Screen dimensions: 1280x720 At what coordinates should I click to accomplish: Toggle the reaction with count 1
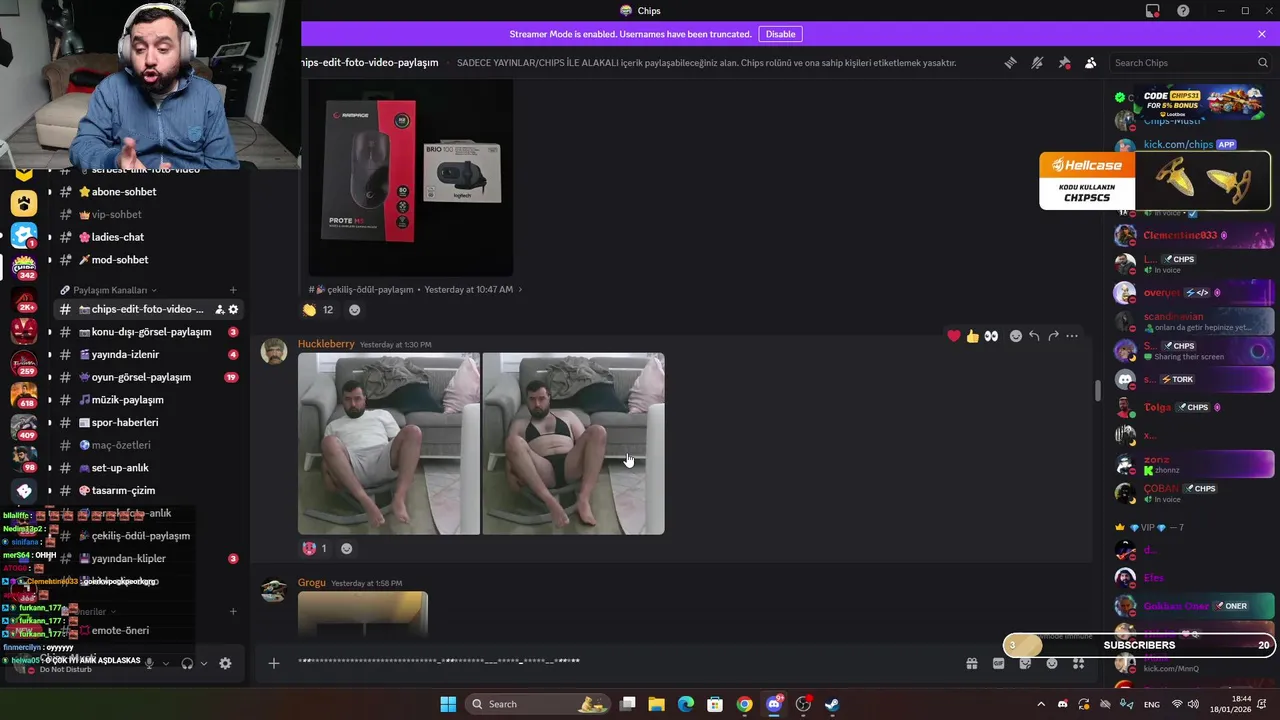pos(314,548)
